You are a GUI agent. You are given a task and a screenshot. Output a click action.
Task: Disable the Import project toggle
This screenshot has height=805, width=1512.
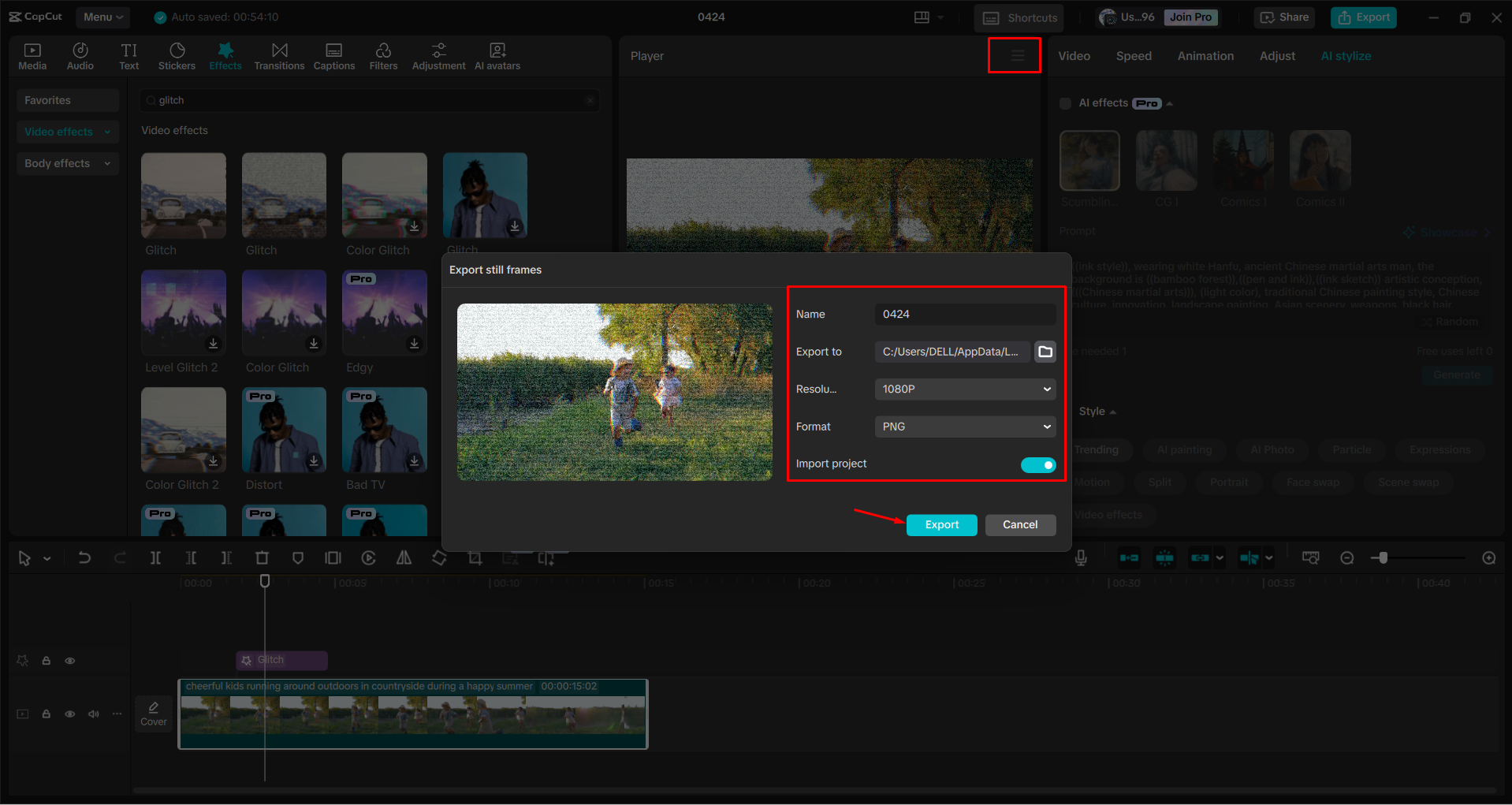click(1038, 464)
